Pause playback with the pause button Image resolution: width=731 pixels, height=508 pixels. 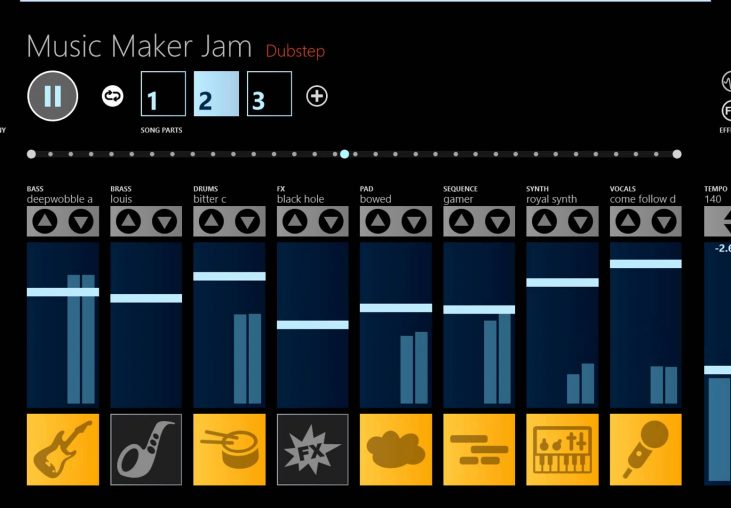coord(53,96)
